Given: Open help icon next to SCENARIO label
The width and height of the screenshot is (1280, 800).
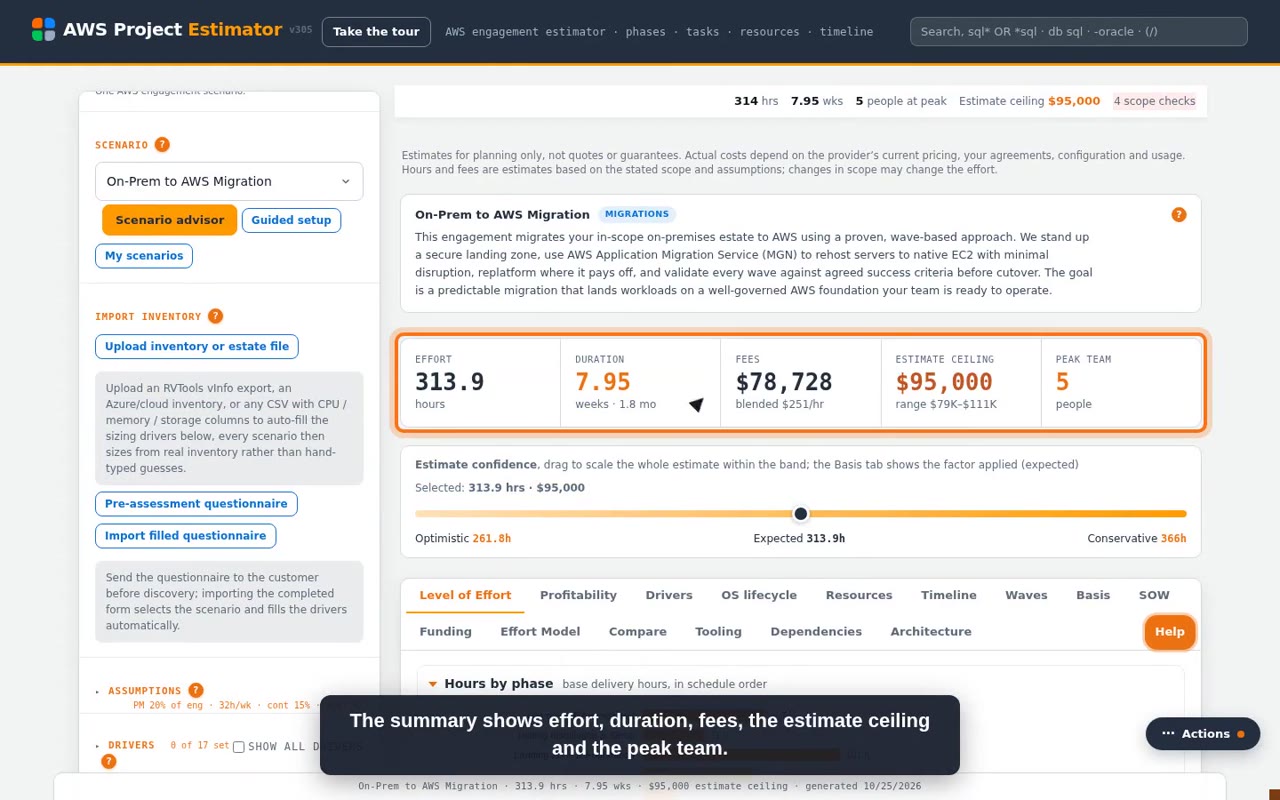Looking at the screenshot, I should click(162, 145).
